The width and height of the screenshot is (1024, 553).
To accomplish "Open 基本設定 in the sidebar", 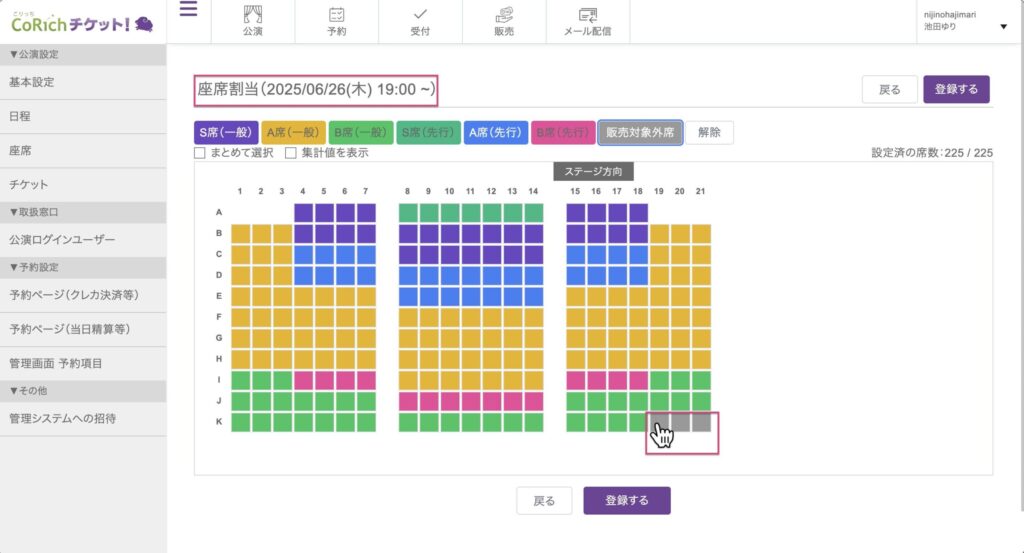I will tap(32, 82).
